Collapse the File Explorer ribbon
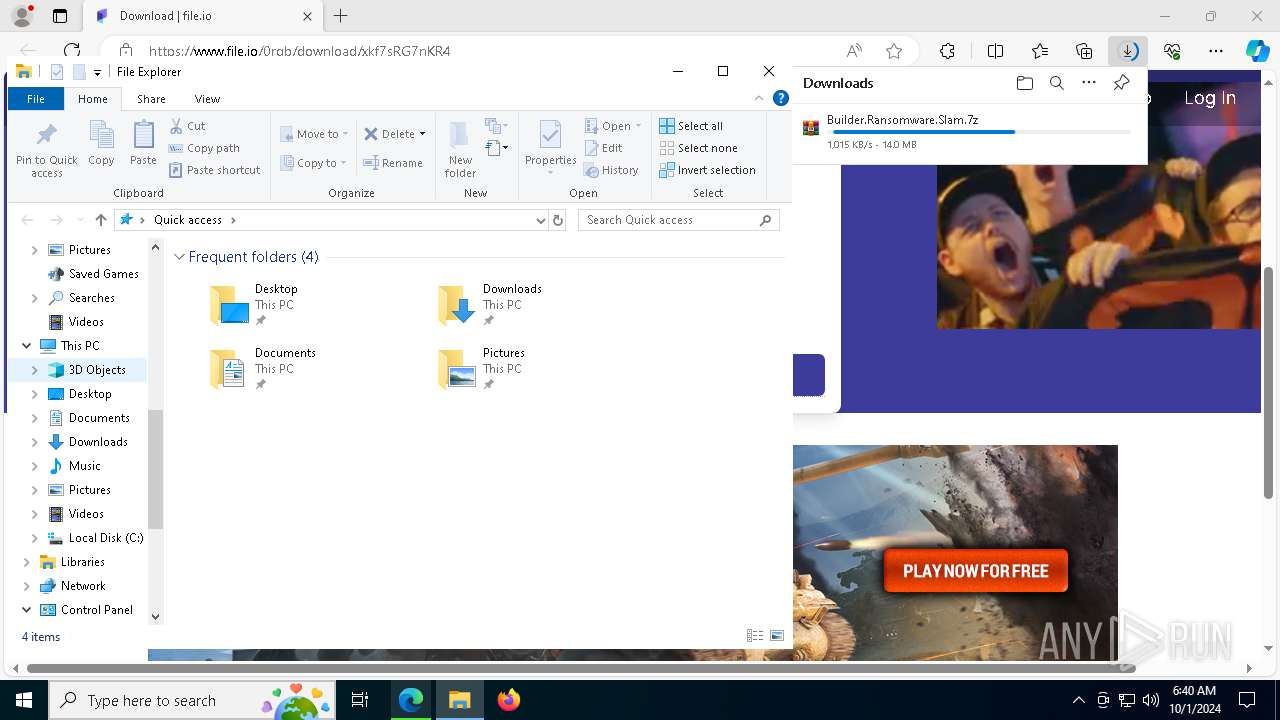This screenshot has height=720, width=1280. pyautogui.click(x=760, y=98)
